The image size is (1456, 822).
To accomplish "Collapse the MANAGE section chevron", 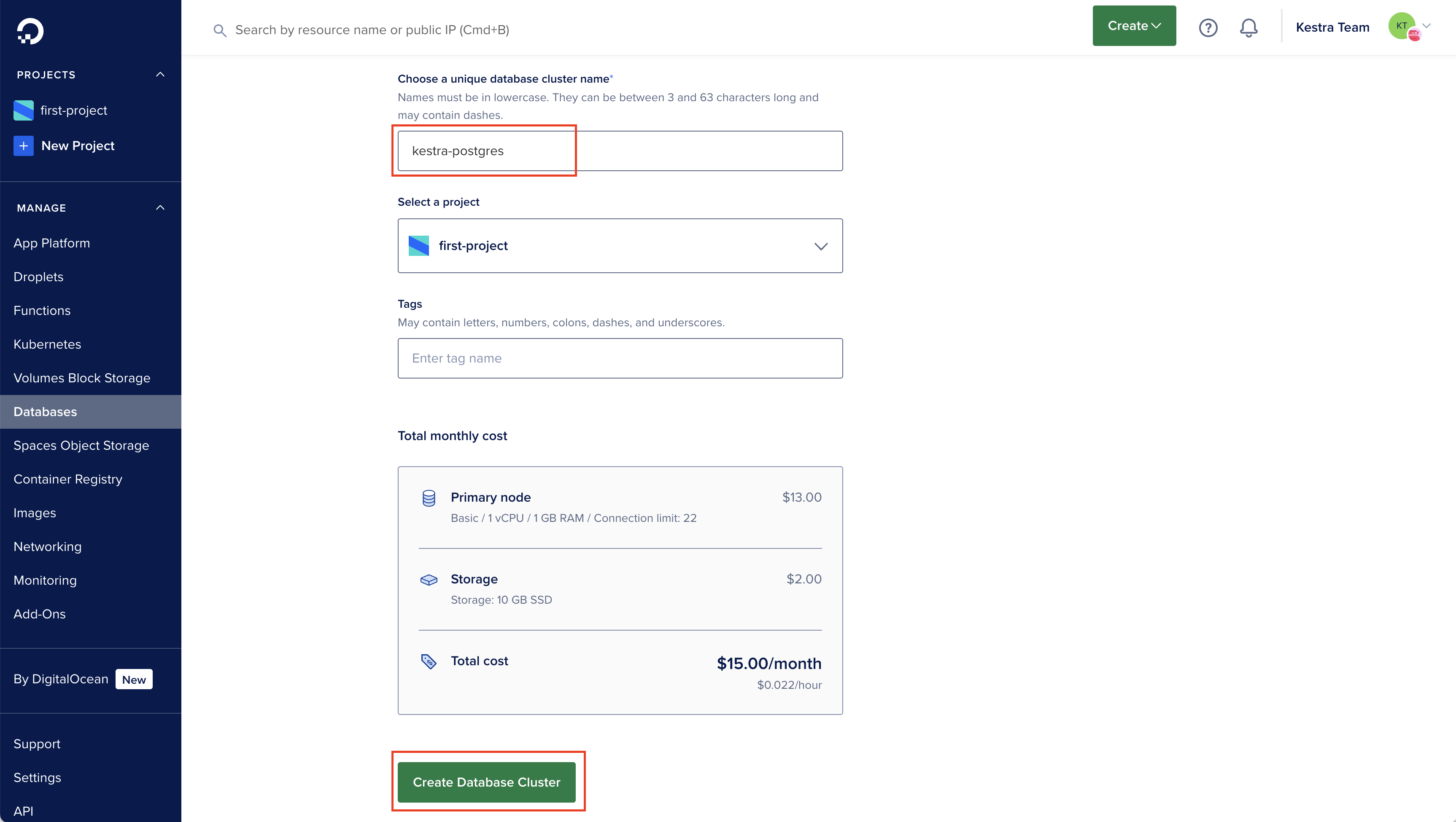I will tap(161, 208).
